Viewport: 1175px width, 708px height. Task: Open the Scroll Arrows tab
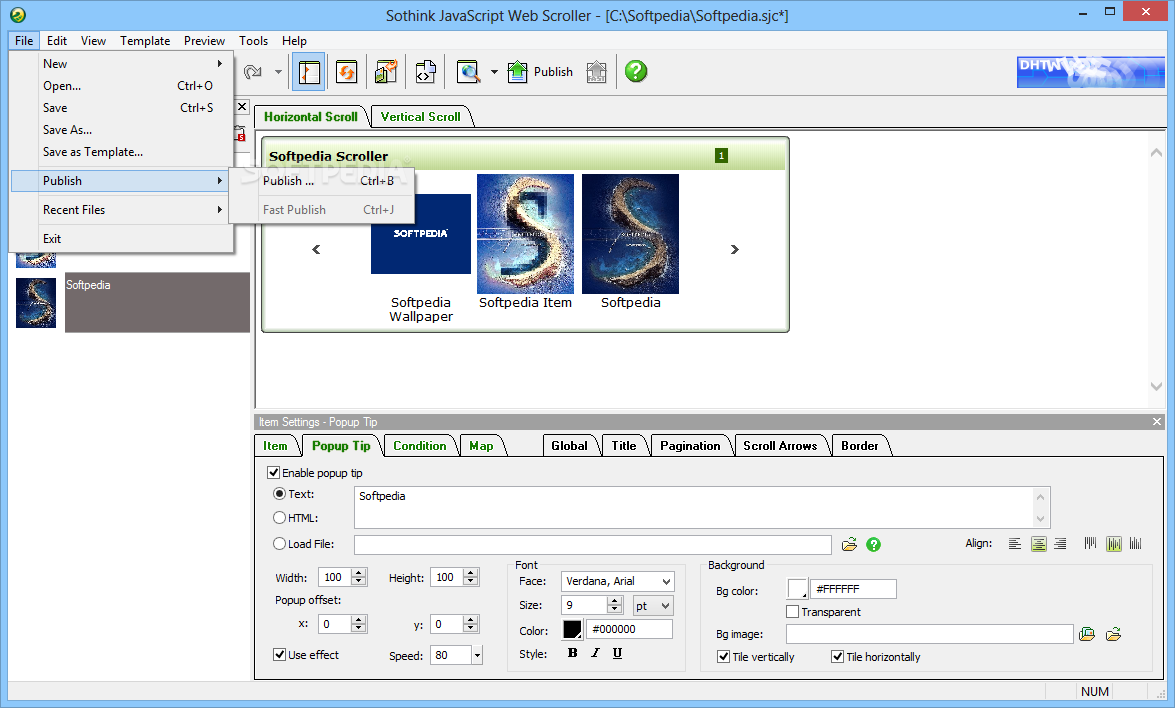780,446
